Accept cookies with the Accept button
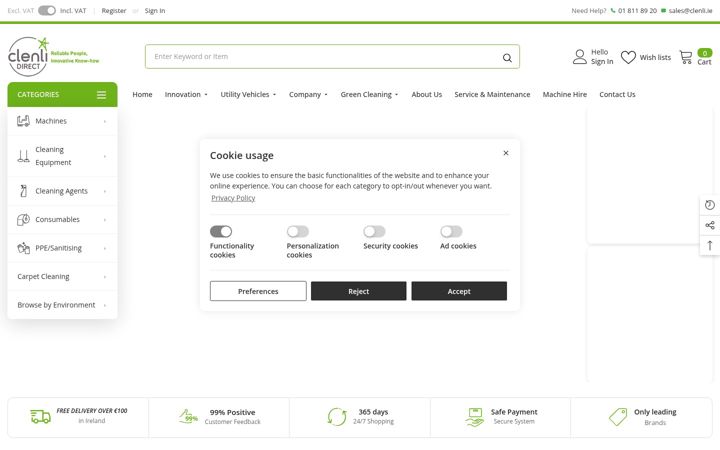 [459, 291]
